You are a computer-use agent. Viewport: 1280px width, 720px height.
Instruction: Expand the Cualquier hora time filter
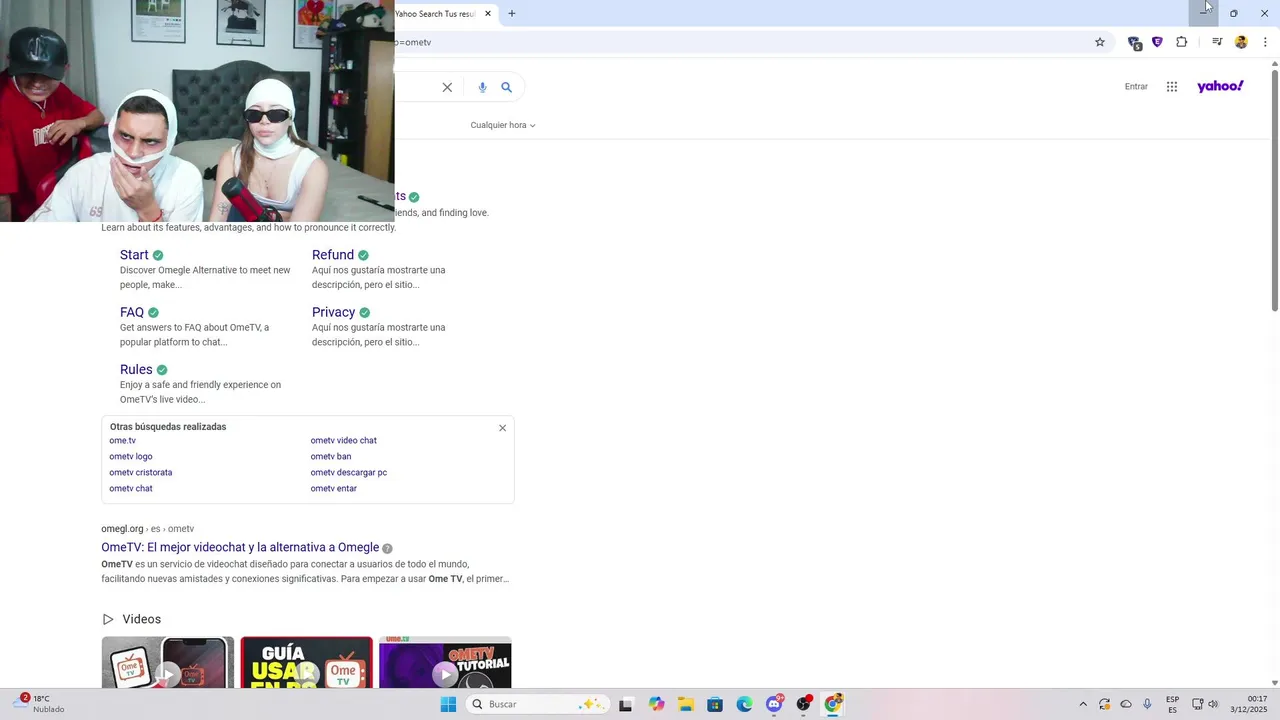pyautogui.click(x=503, y=125)
